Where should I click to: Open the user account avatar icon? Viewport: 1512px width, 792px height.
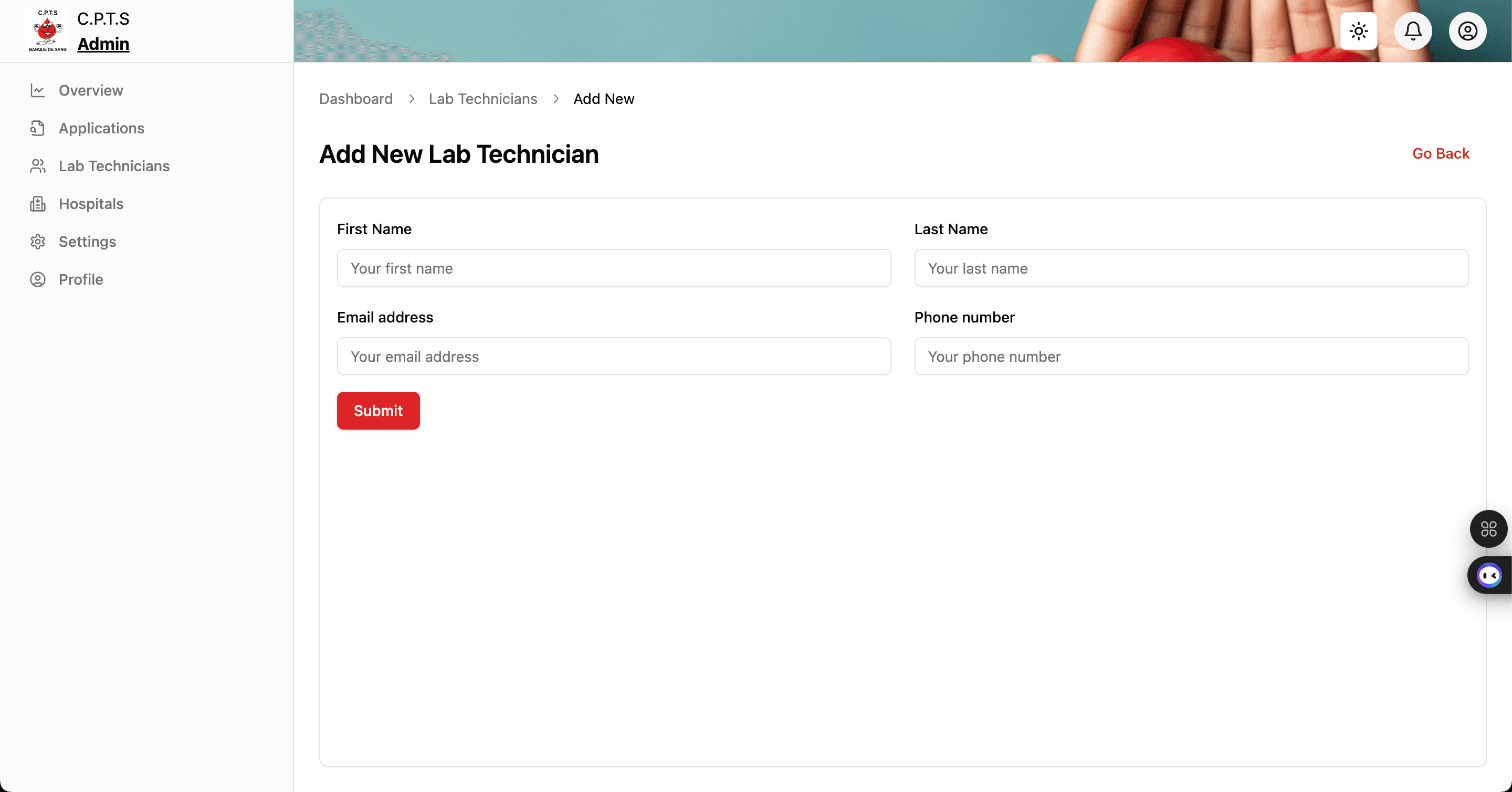(1467, 31)
